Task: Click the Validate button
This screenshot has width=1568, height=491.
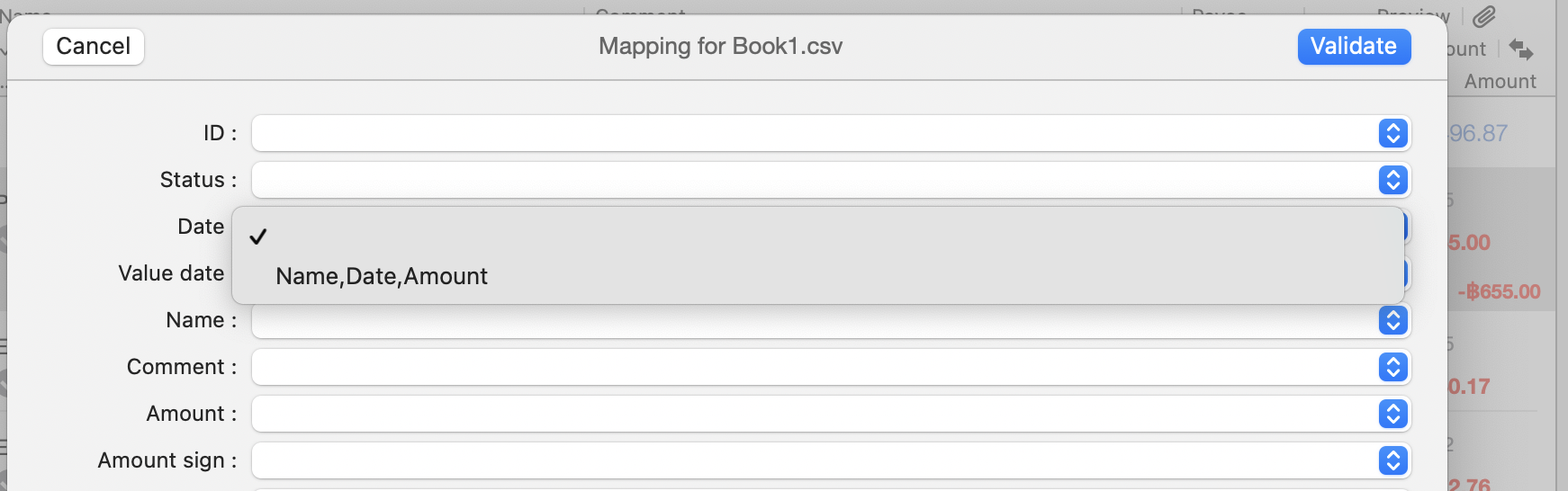Action: tap(1354, 47)
